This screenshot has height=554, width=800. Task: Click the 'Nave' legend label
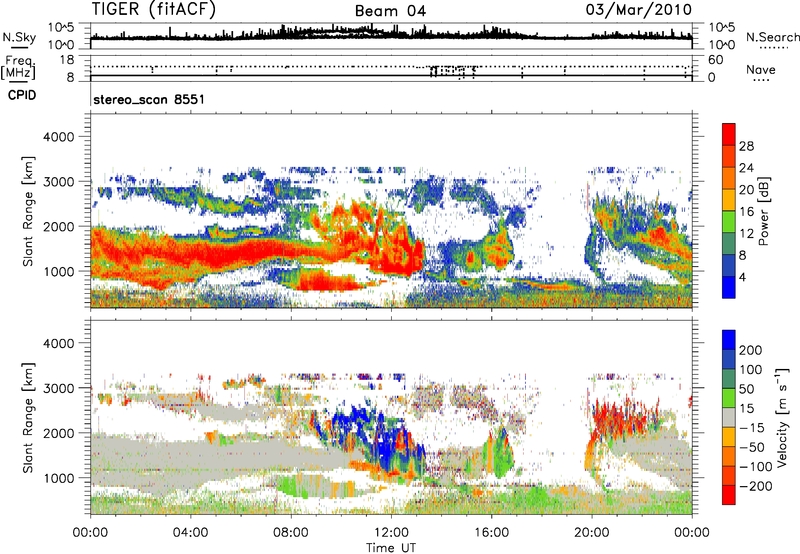pyautogui.click(x=761, y=70)
